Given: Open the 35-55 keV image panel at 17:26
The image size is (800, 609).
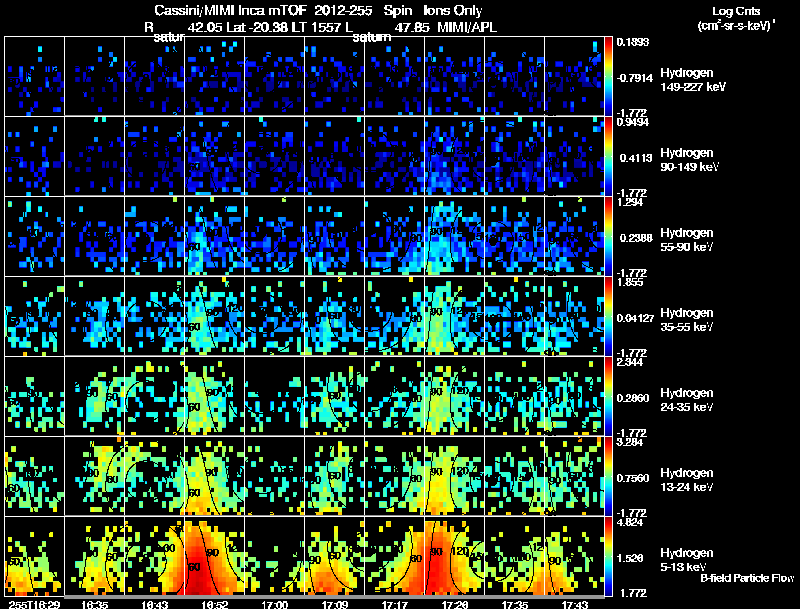Looking at the screenshot, I should click(x=454, y=316).
